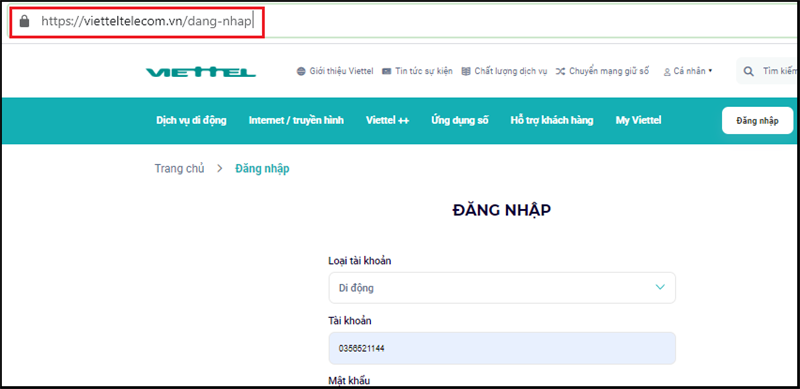Image resolution: width=800 pixels, height=389 pixels.
Task: Open the Viettel ++ menu
Action: pyautogui.click(x=387, y=120)
